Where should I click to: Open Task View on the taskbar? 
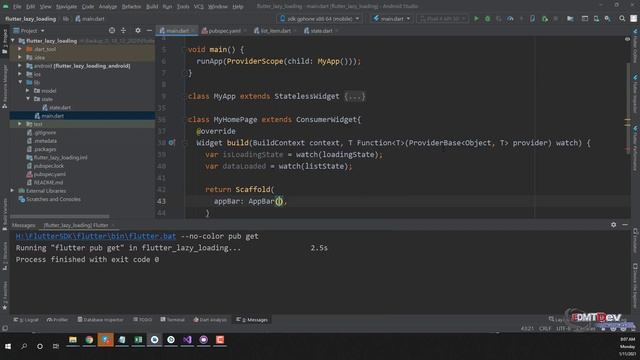tap(56, 346)
